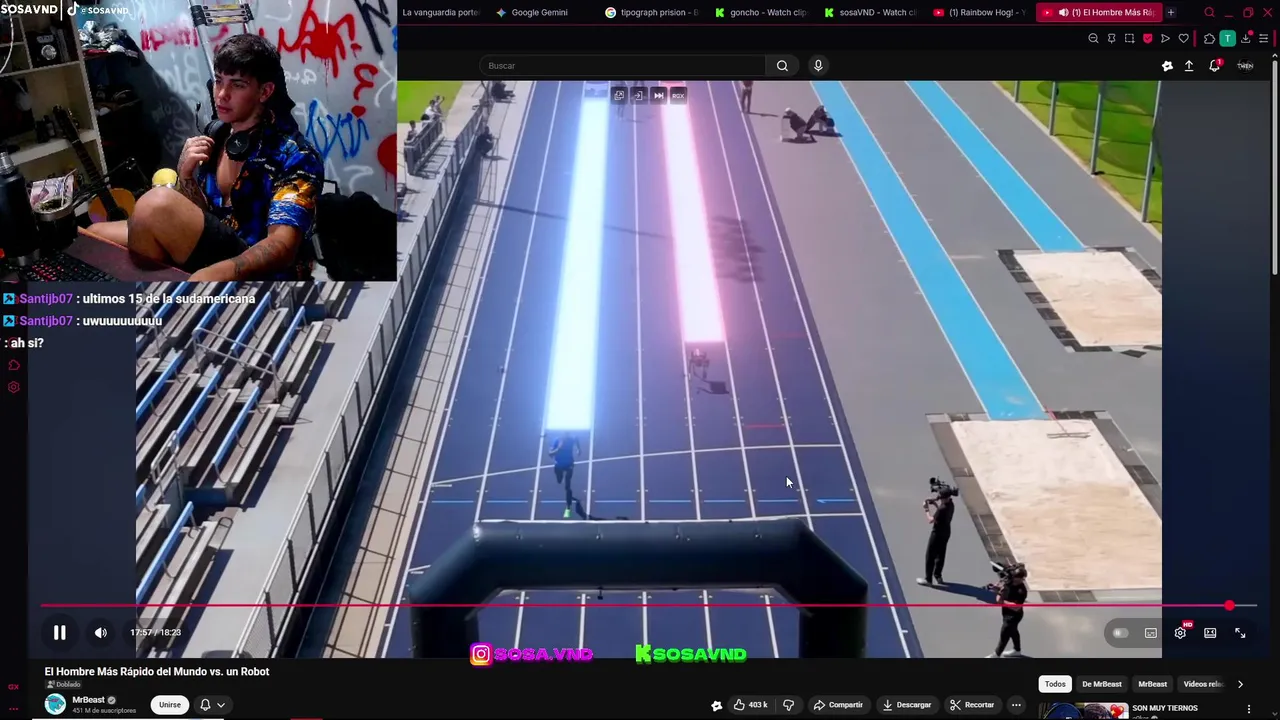
Task: Click picture-in-picture icon in video overlay
Action: [619, 95]
